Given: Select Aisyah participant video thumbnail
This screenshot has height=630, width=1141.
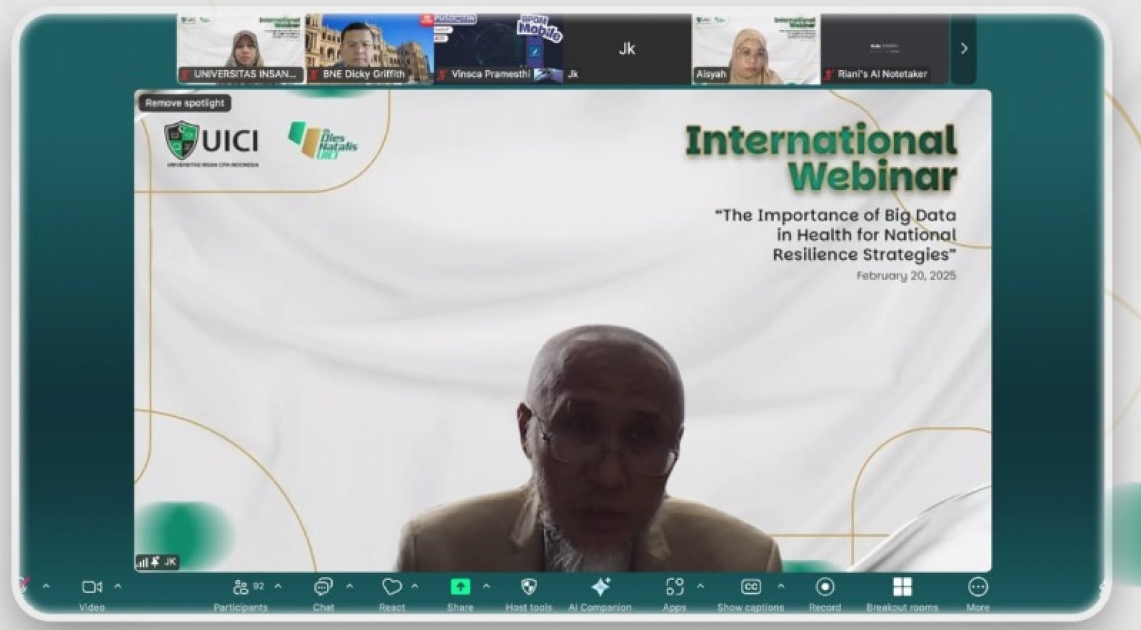Looking at the screenshot, I should 755,48.
